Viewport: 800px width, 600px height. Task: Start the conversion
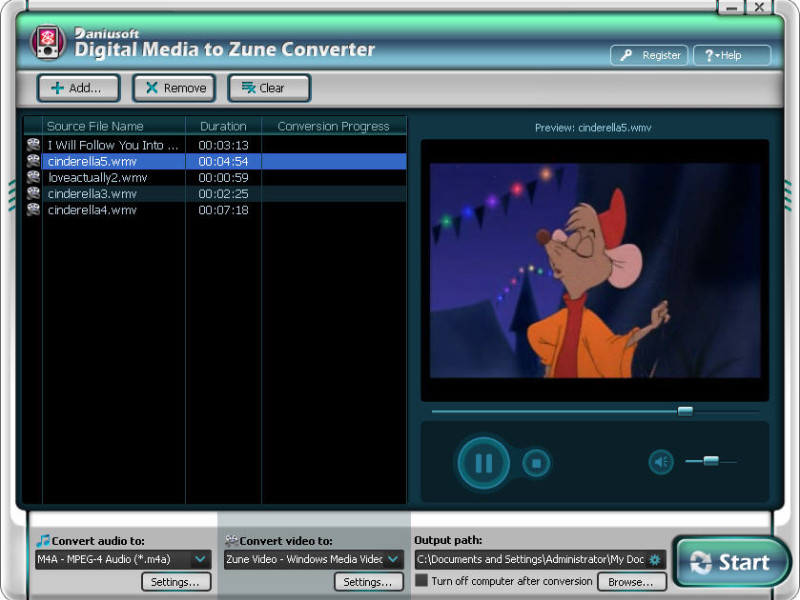pyautogui.click(x=731, y=562)
